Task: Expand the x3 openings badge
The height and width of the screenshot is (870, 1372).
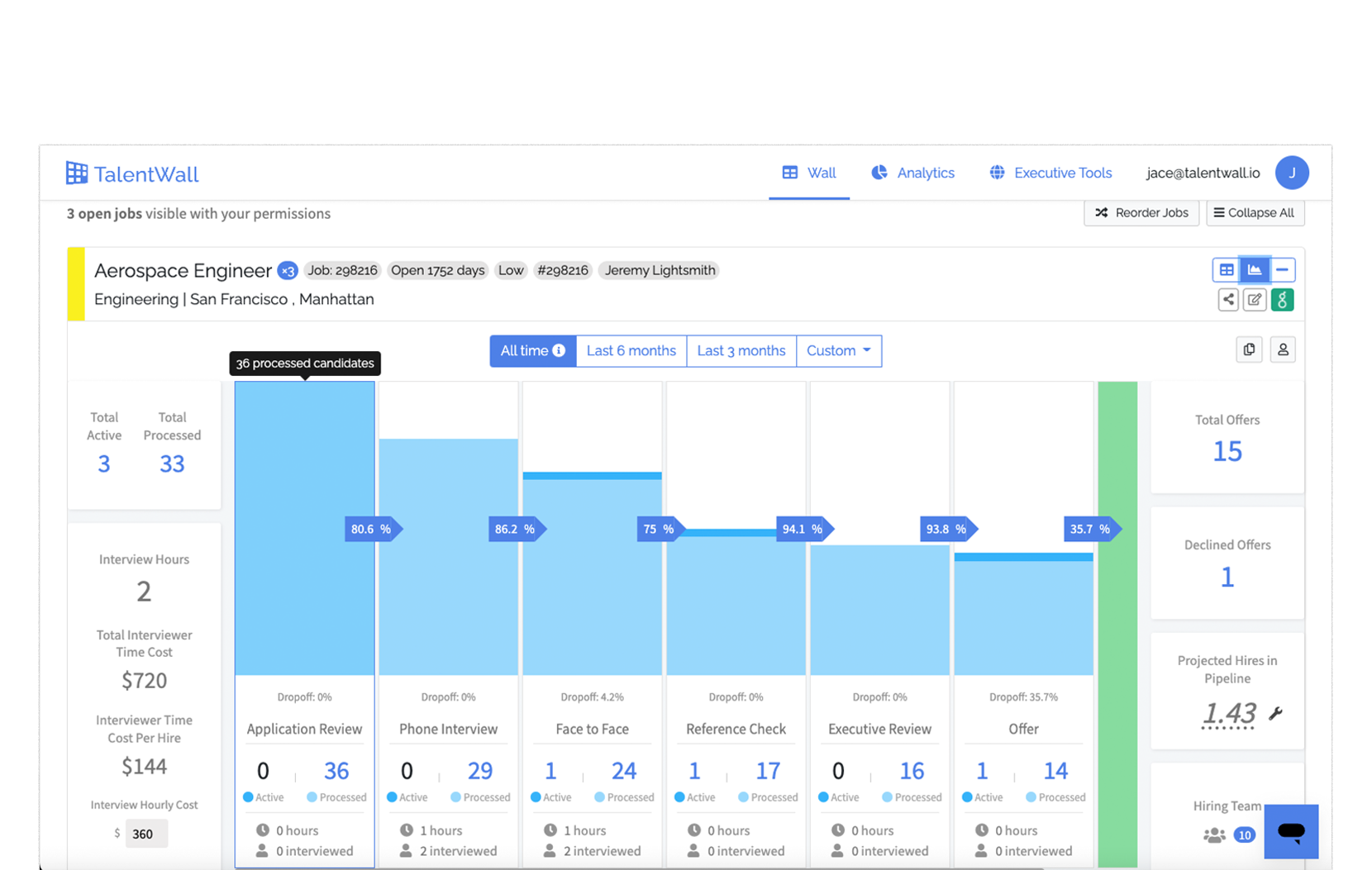Action: [287, 271]
